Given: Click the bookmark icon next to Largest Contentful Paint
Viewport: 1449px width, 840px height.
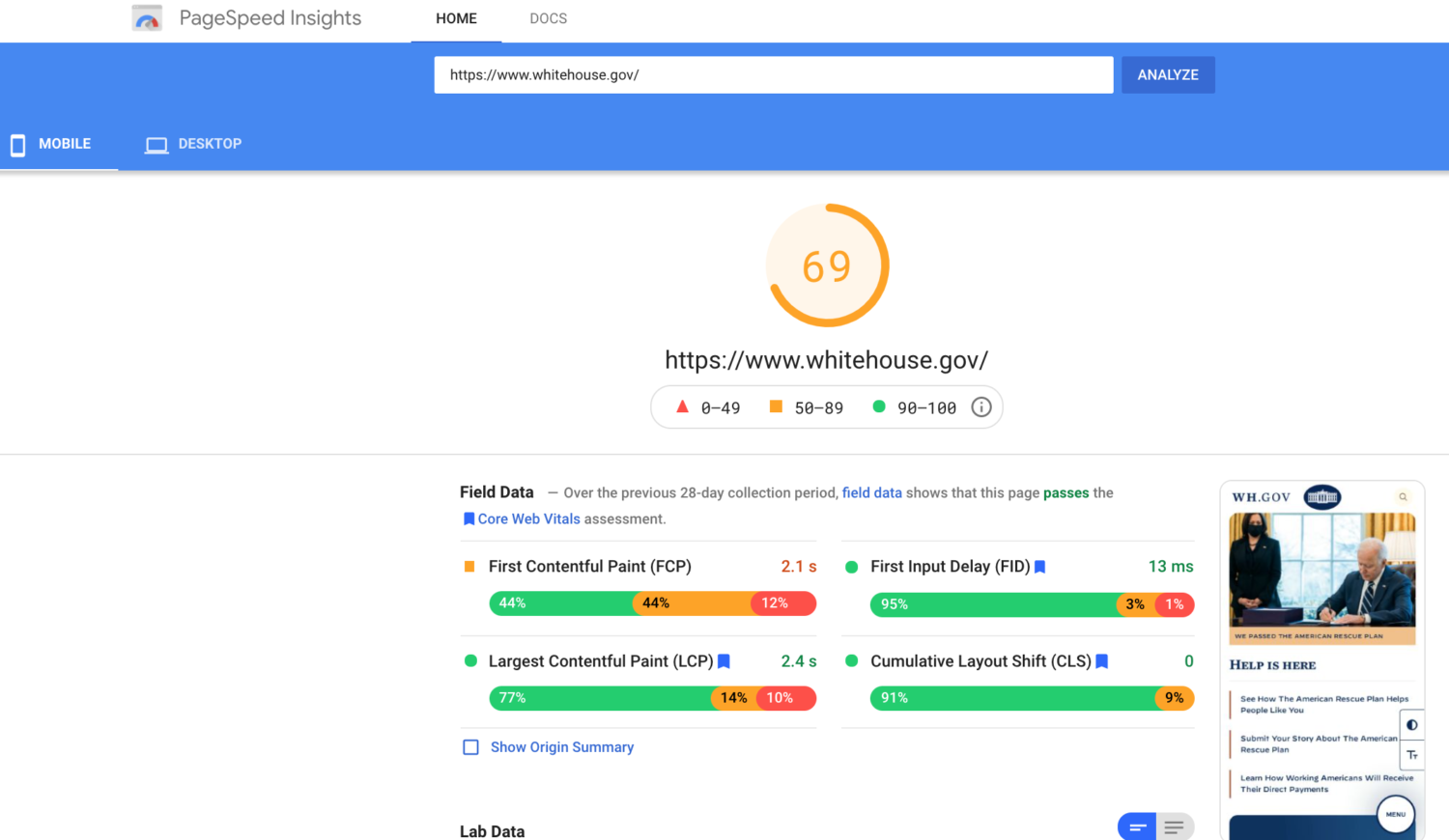Looking at the screenshot, I should pos(724,661).
